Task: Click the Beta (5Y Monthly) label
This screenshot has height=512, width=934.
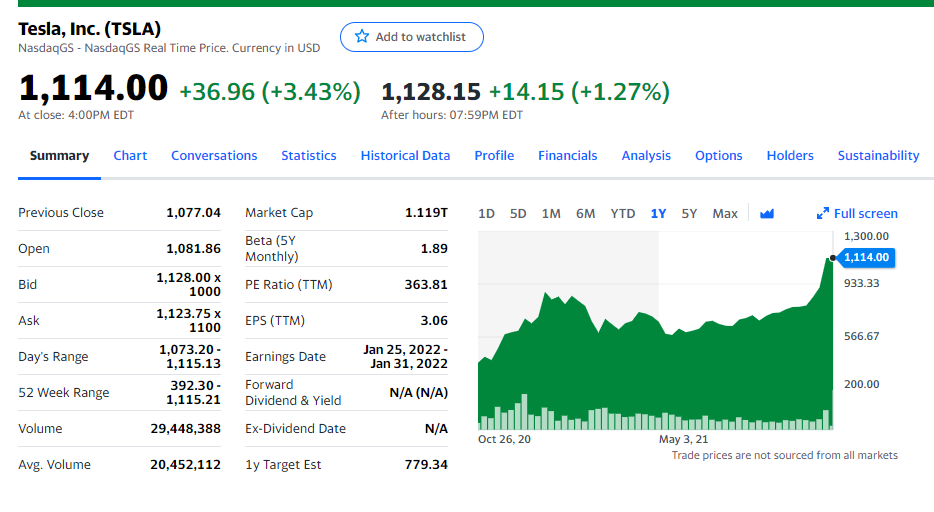Action: (272, 248)
